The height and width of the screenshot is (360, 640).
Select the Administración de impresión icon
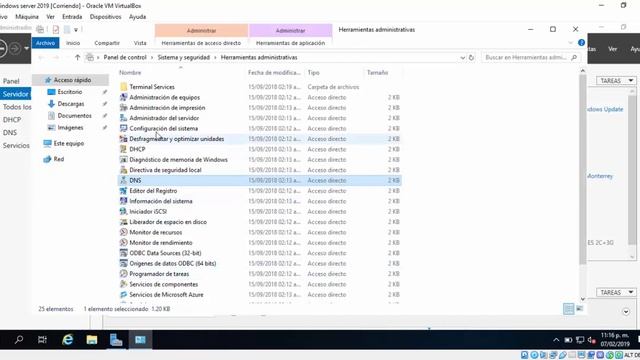tap(124, 108)
